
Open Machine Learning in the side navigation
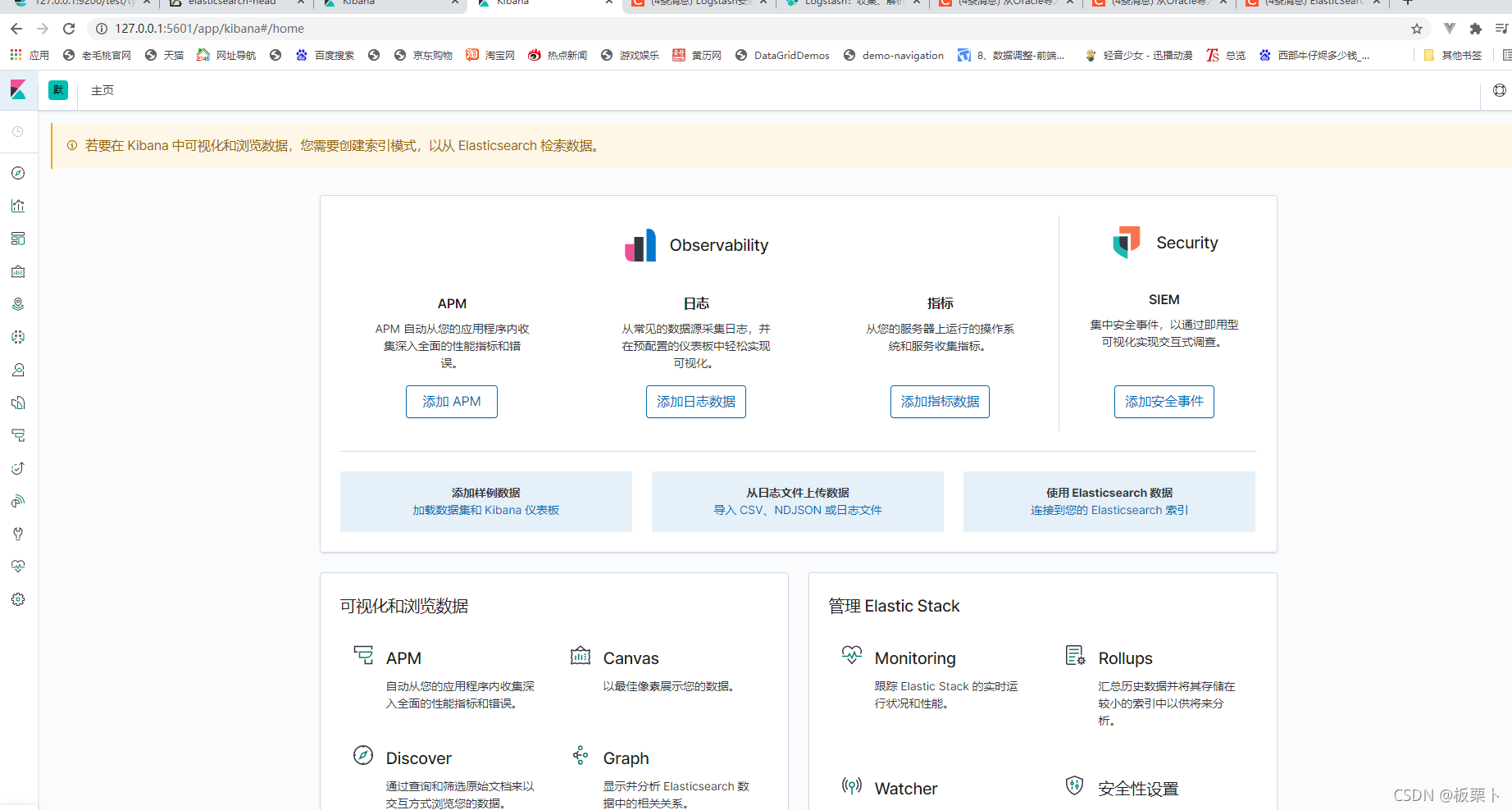click(18, 337)
